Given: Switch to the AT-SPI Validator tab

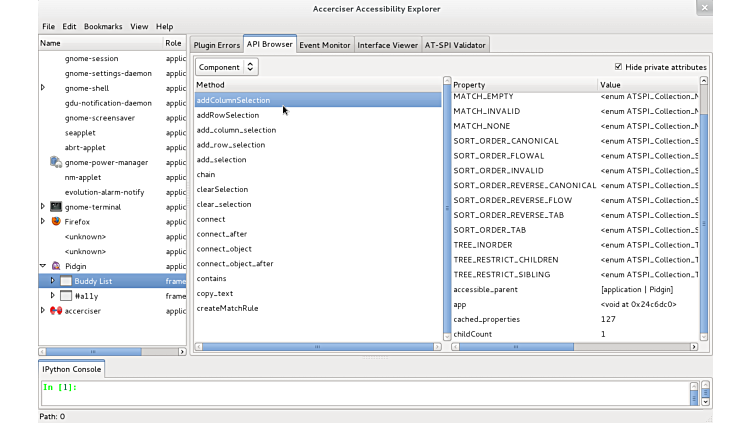Looking at the screenshot, I should click(x=455, y=45).
